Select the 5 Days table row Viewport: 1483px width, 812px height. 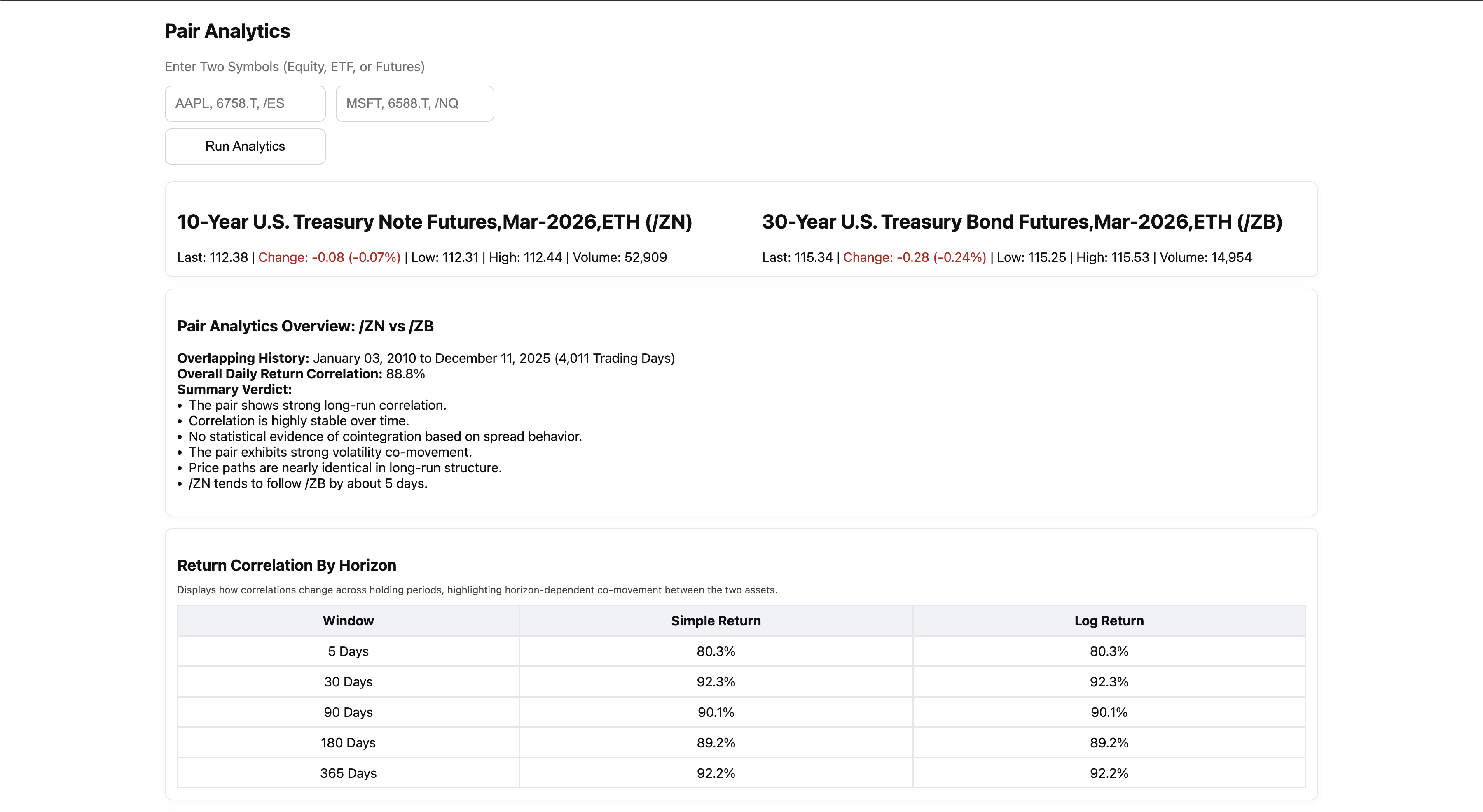(x=348, y=651)
